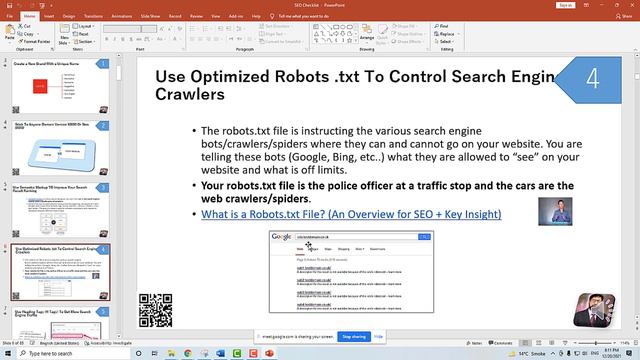Viewport: 640px width, 360px height.
Task: Select the rectangle shape in Drawing gallery
Action: point(336,27)
